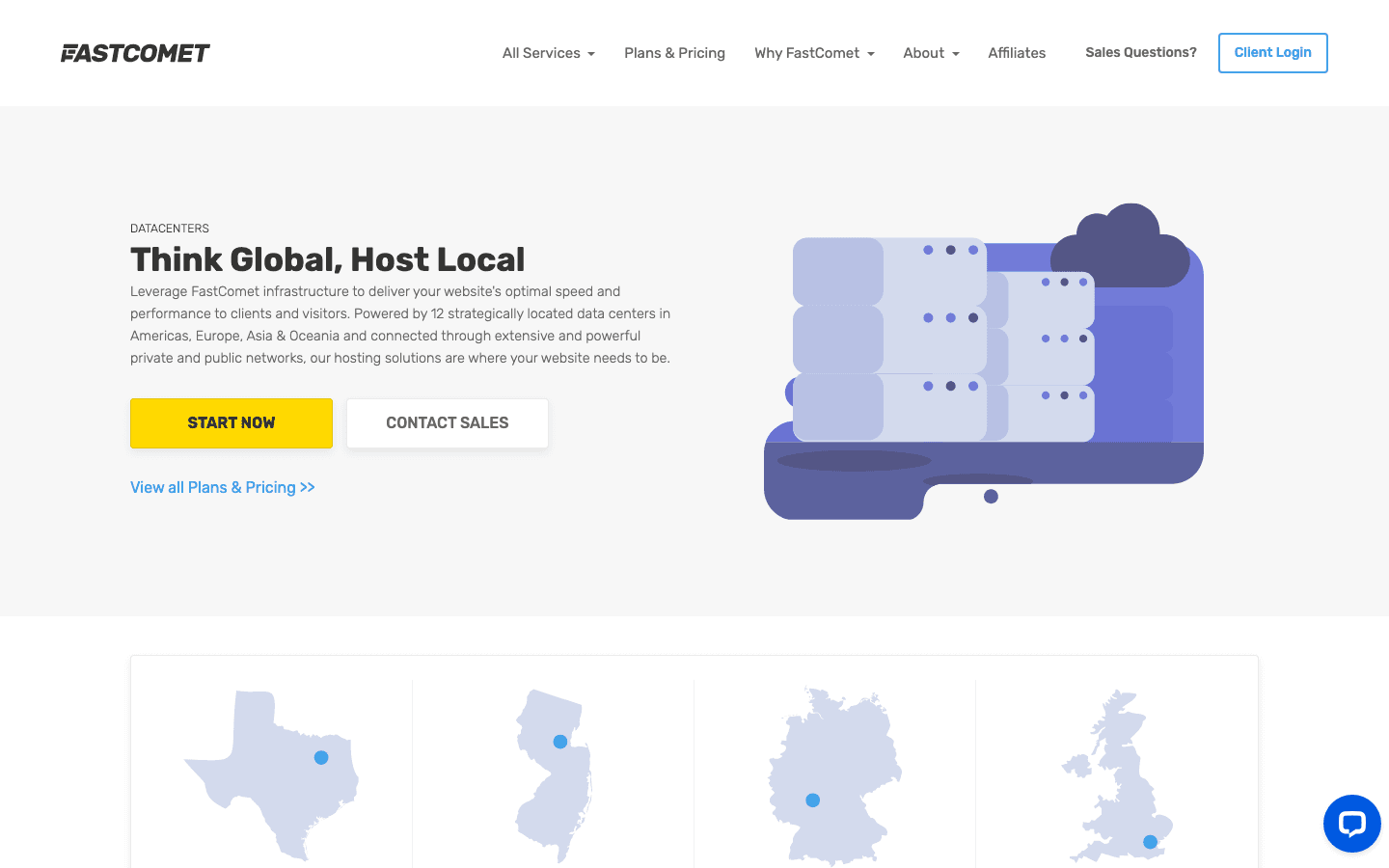This screenshot has height=868, width=1389.
Task: Open the live chat bubble icon
Action: pyautogui.click(x=1351, y=824)
